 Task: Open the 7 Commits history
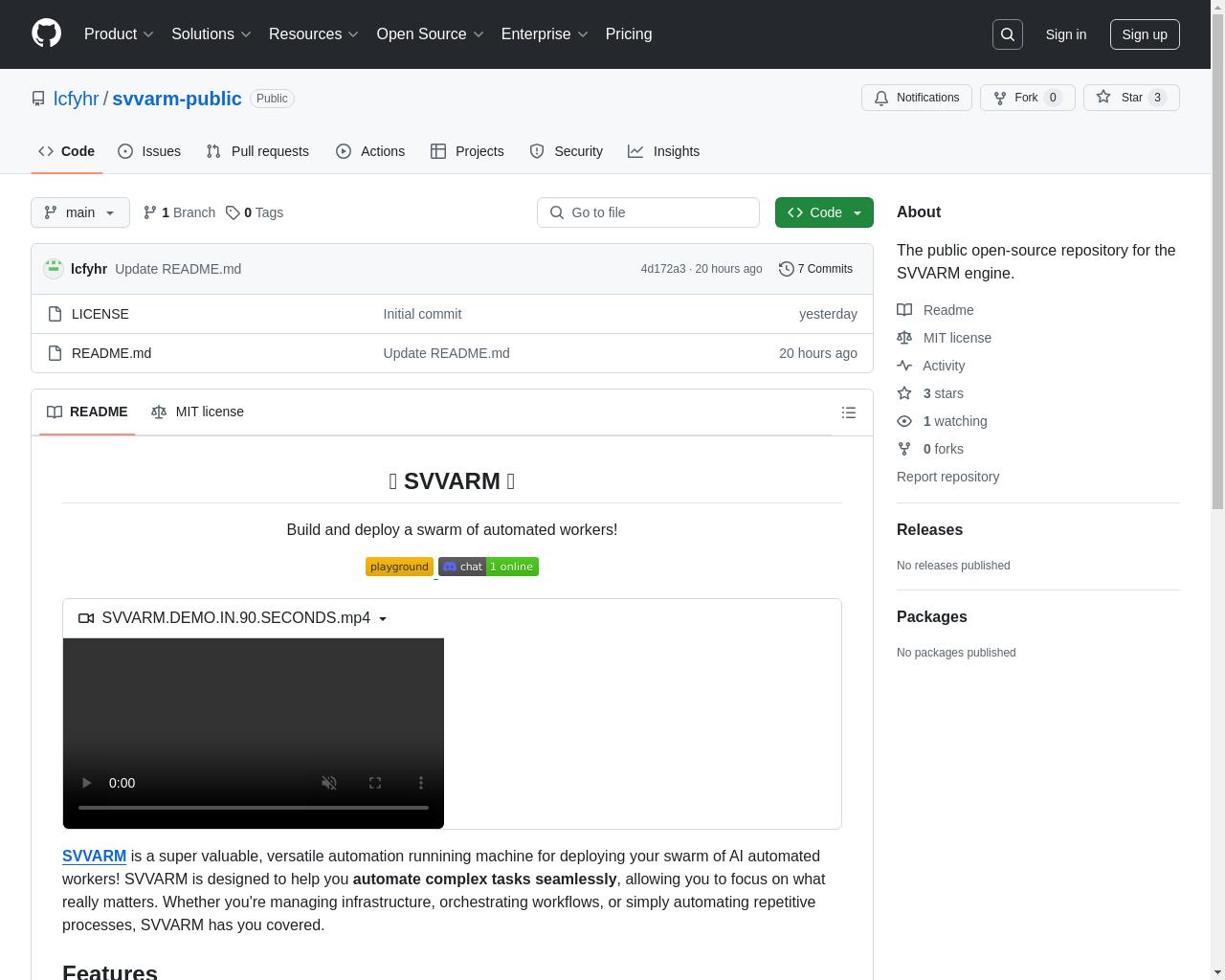[x=815, y=269]
